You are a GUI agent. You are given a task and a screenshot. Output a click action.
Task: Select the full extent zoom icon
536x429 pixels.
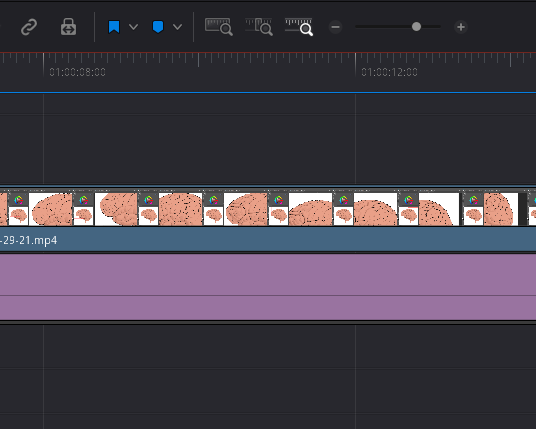(219, 27)
